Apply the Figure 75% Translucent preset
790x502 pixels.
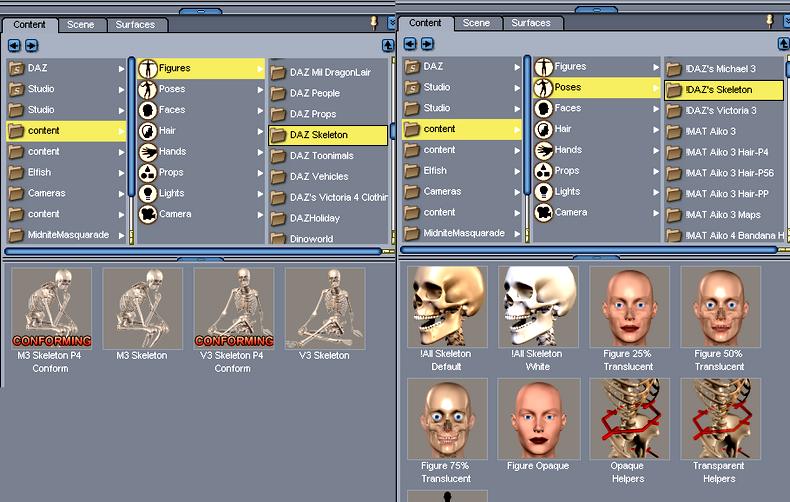(x=447, y=419)
